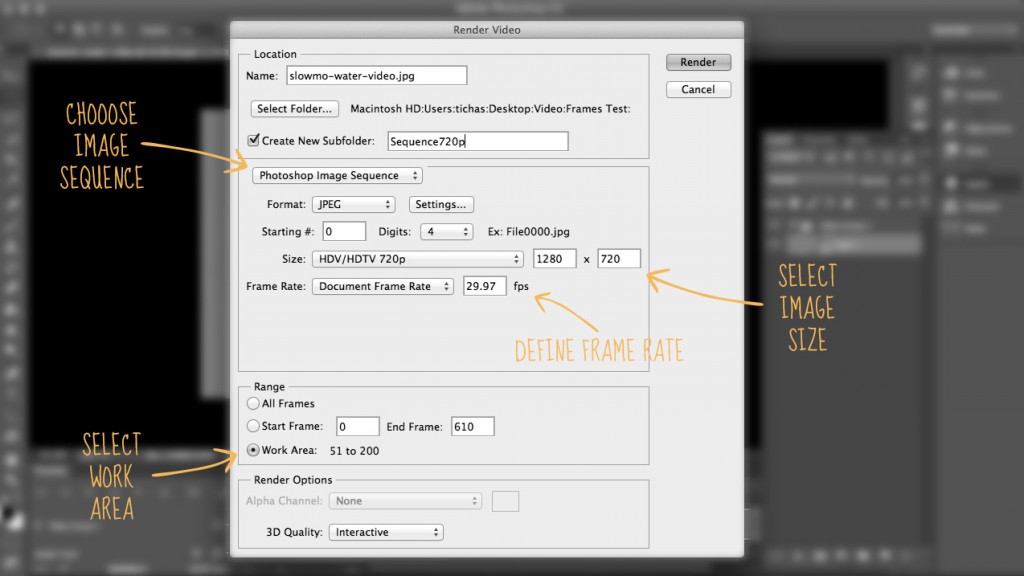Open JPEG Settings dialog via Settings button
Viewport: 1024px width, 576px height.
click(441, 204)
